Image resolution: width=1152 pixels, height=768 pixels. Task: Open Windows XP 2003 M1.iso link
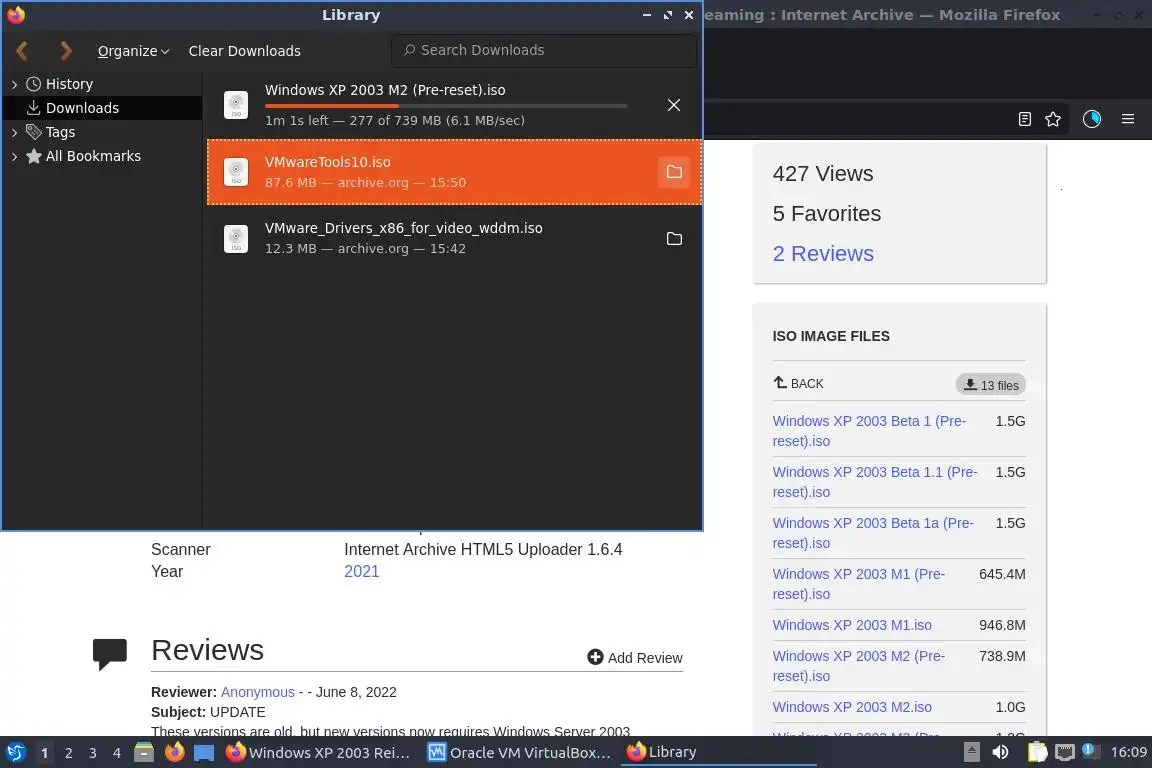852,625
